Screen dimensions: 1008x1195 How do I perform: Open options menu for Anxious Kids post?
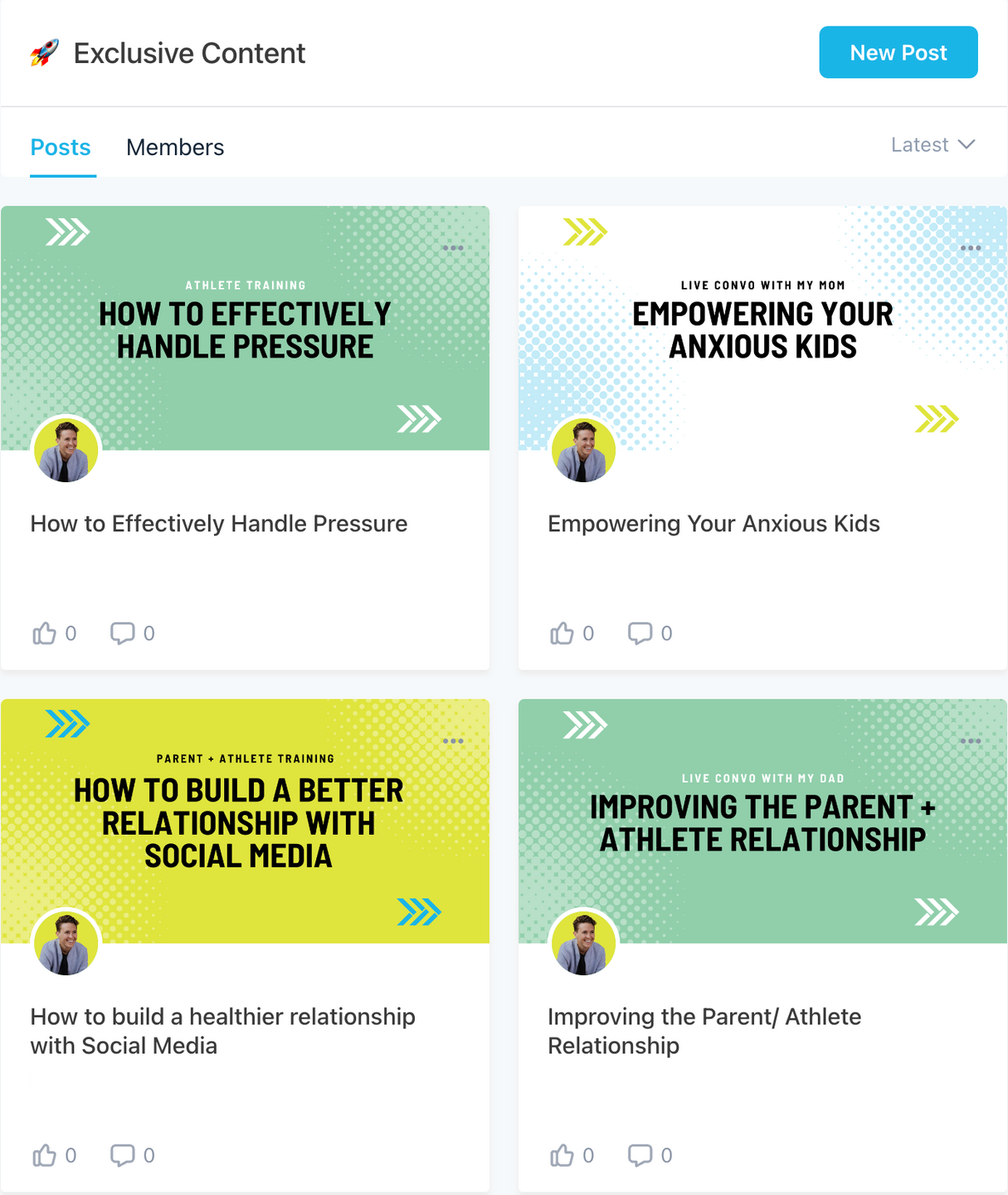click(x=971, y=248)
